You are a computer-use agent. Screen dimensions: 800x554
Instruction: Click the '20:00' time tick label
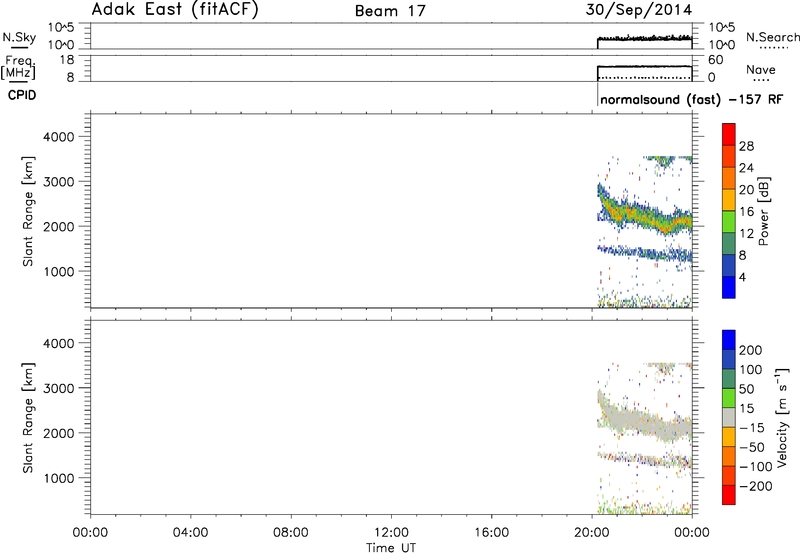(x=591, y=533)
